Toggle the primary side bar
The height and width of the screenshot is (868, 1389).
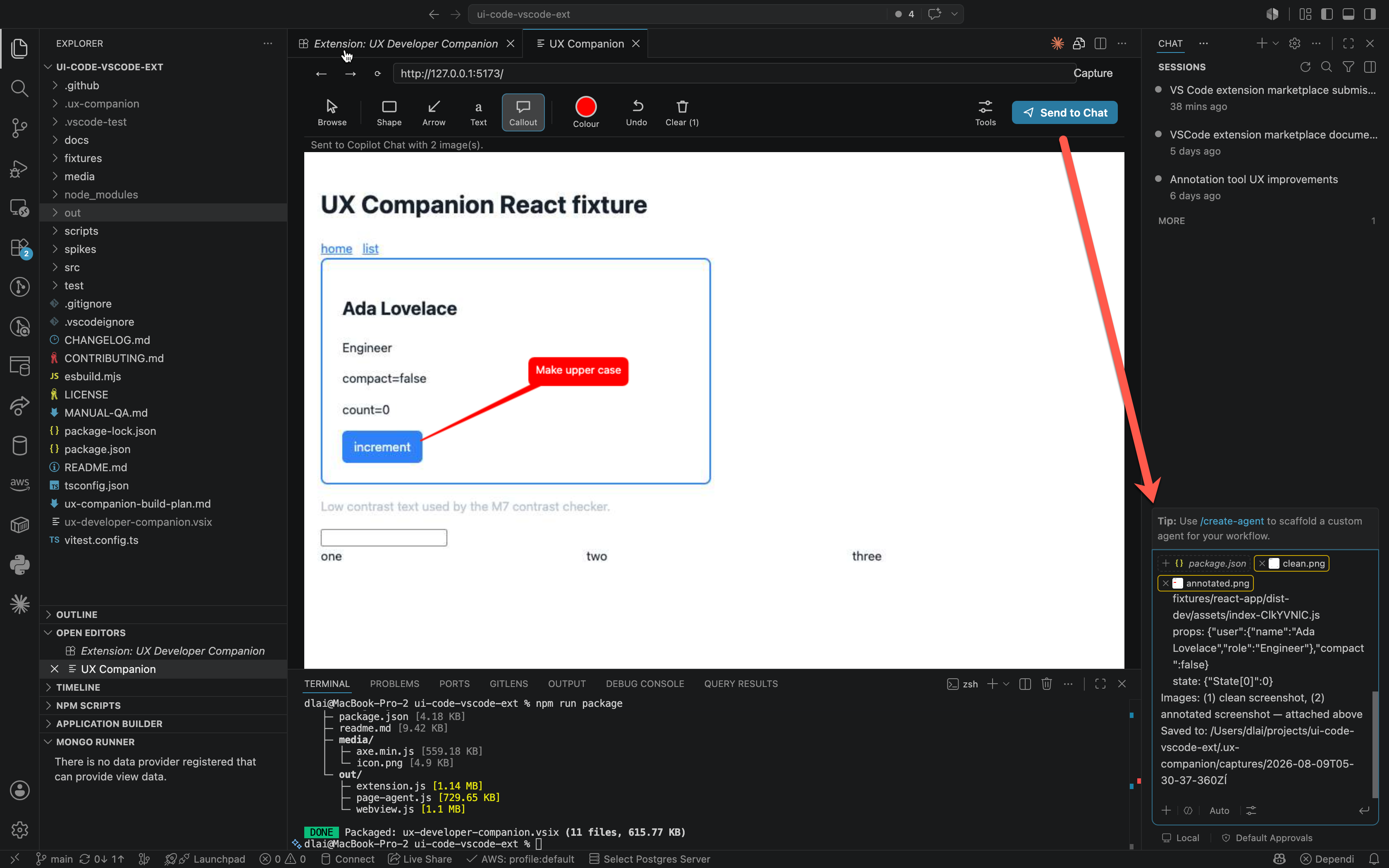[x=1327, y=14]
